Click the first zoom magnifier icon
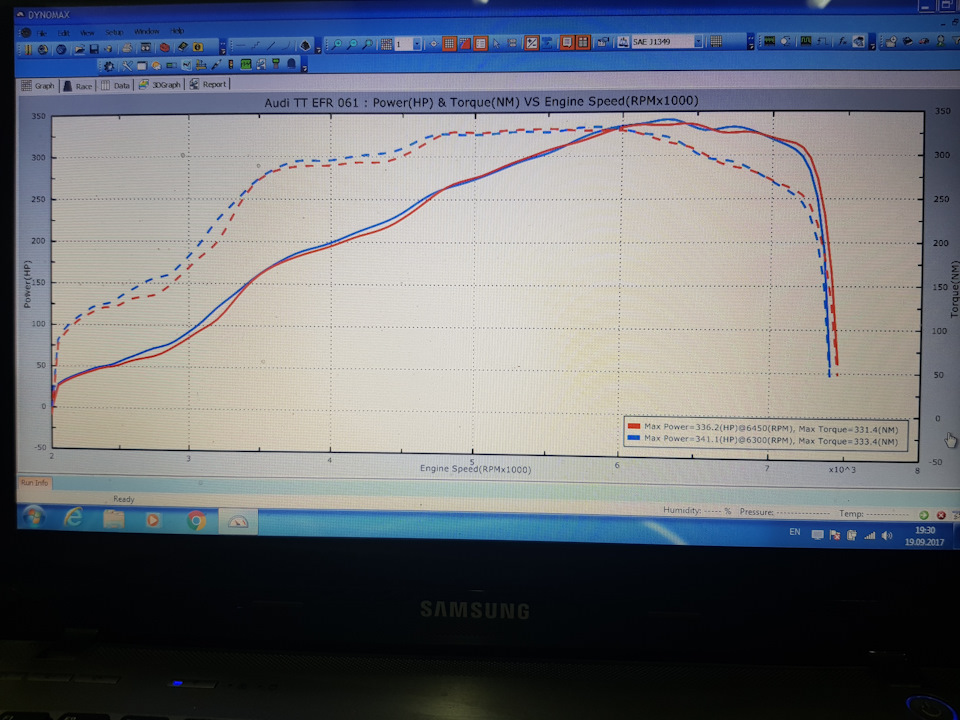The height and width of the screenshot is (720, 960). 337,45
